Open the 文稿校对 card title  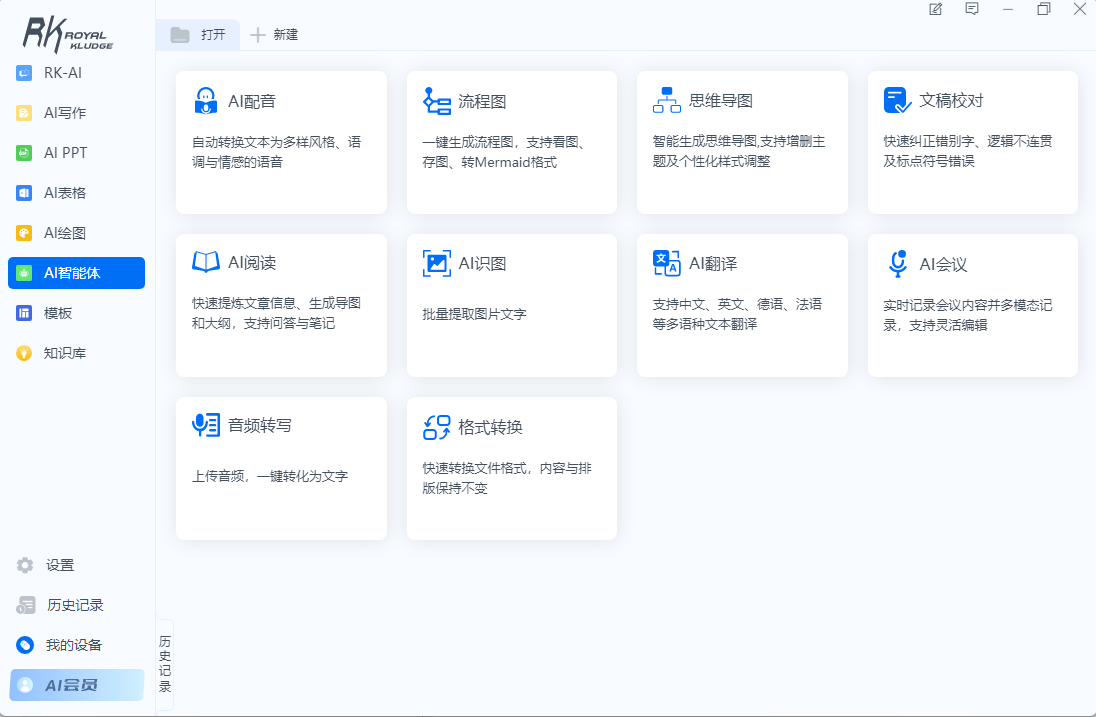(x=951, y=101)
